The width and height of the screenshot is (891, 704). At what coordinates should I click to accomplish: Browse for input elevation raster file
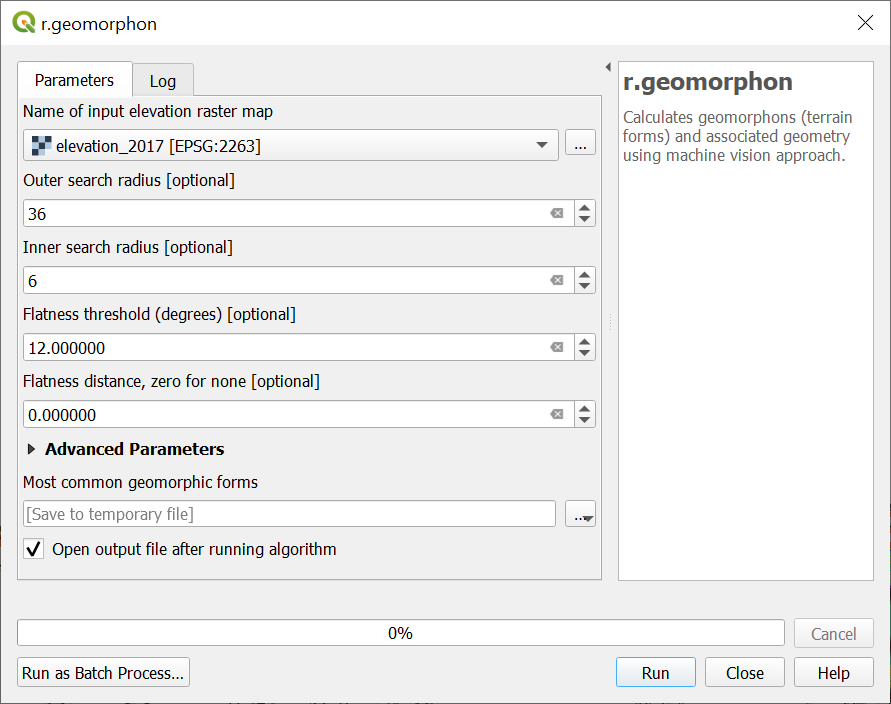click(580, 145)
